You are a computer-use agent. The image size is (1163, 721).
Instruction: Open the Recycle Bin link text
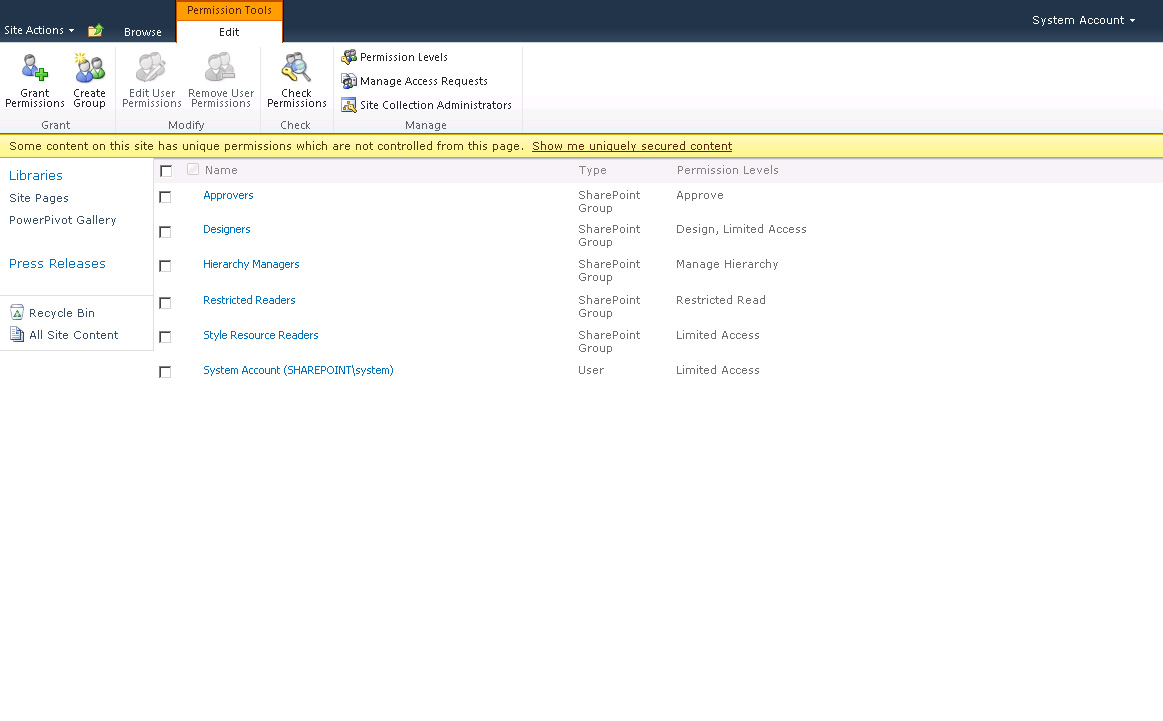(62, 313)
